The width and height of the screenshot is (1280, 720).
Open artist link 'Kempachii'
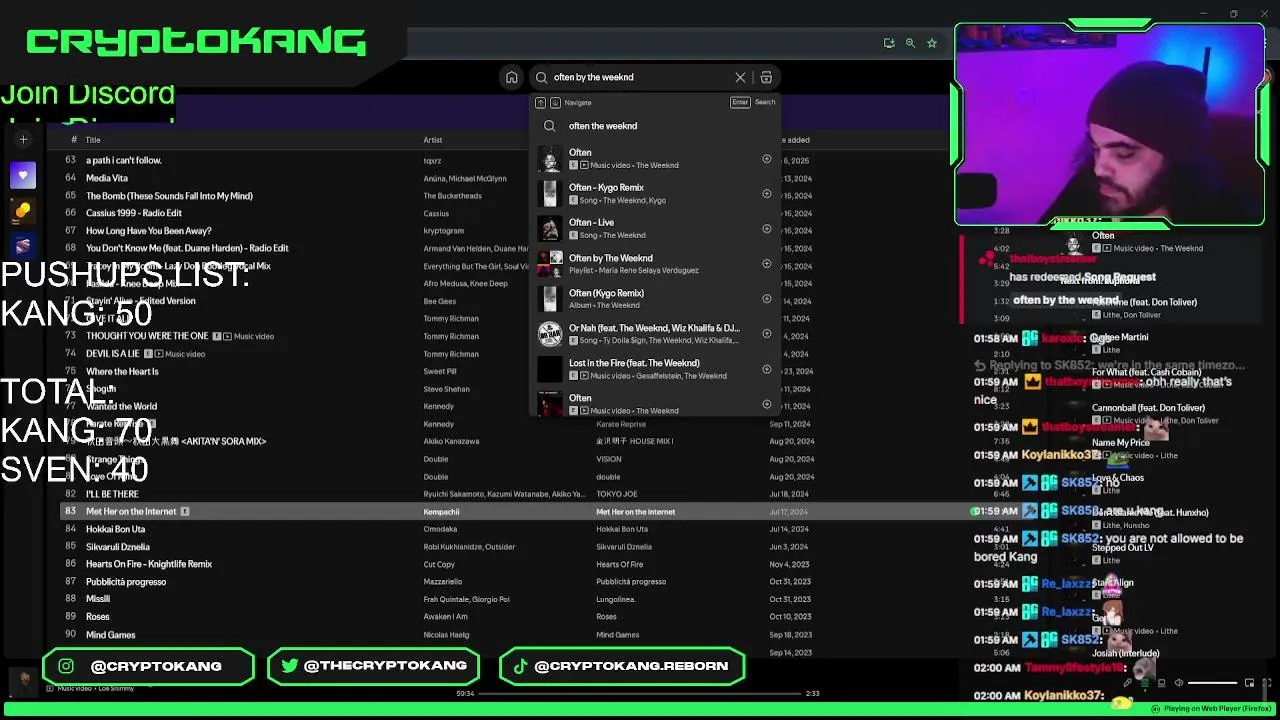pyautogui.click(x=441, y=512)
